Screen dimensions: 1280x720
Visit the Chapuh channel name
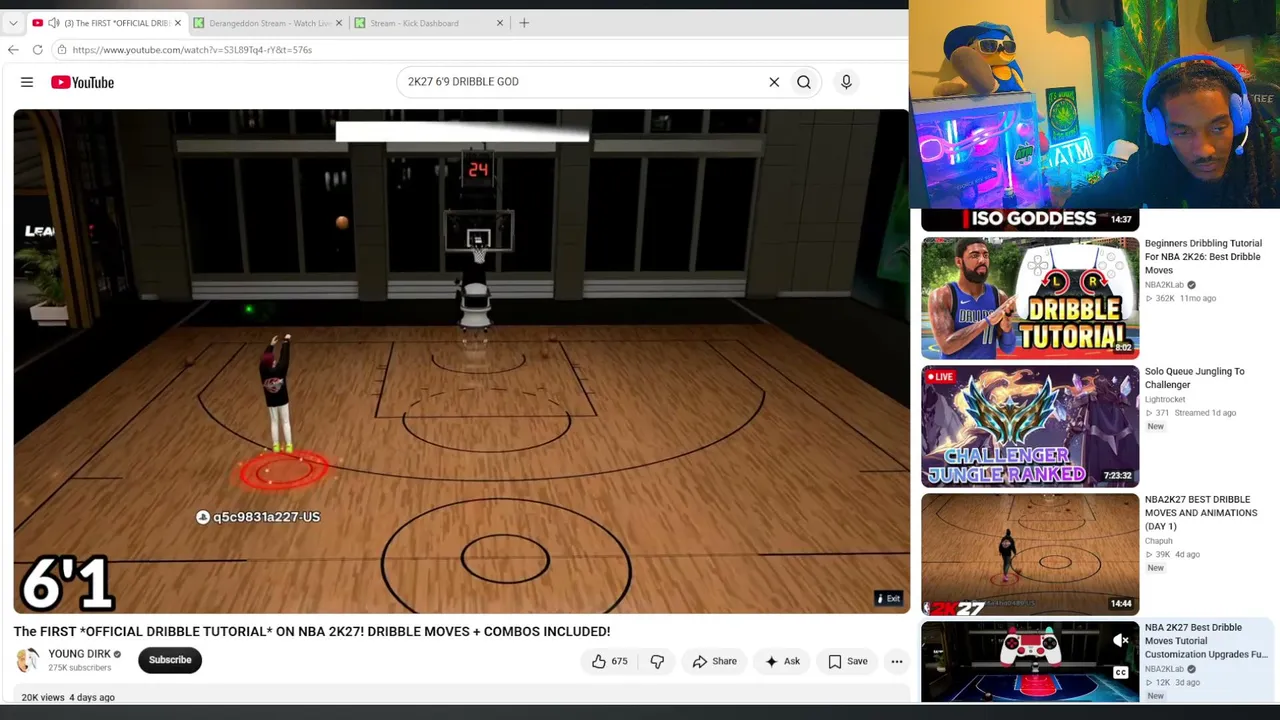click(1159, 541)
